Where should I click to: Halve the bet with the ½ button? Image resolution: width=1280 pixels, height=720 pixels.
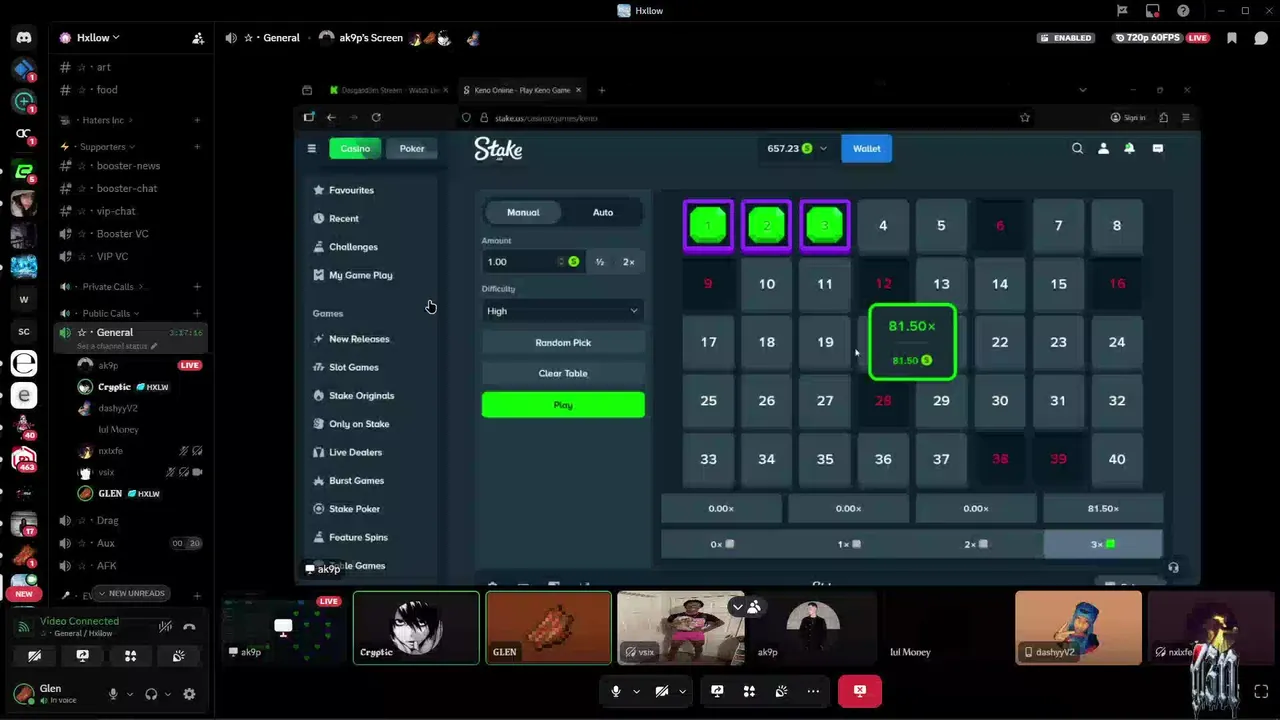click(600, 262)
